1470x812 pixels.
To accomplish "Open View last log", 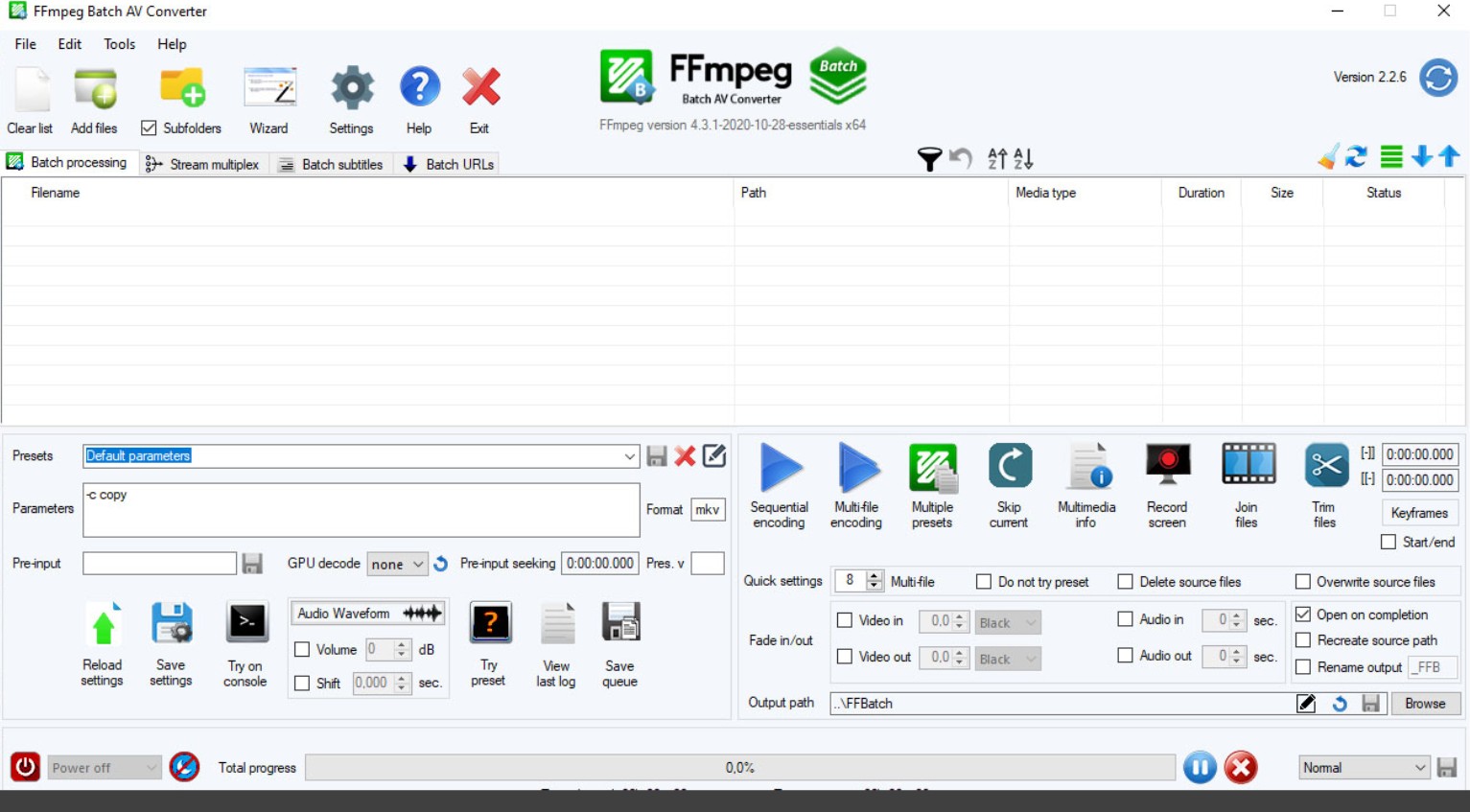I will [x=557, y=624].
